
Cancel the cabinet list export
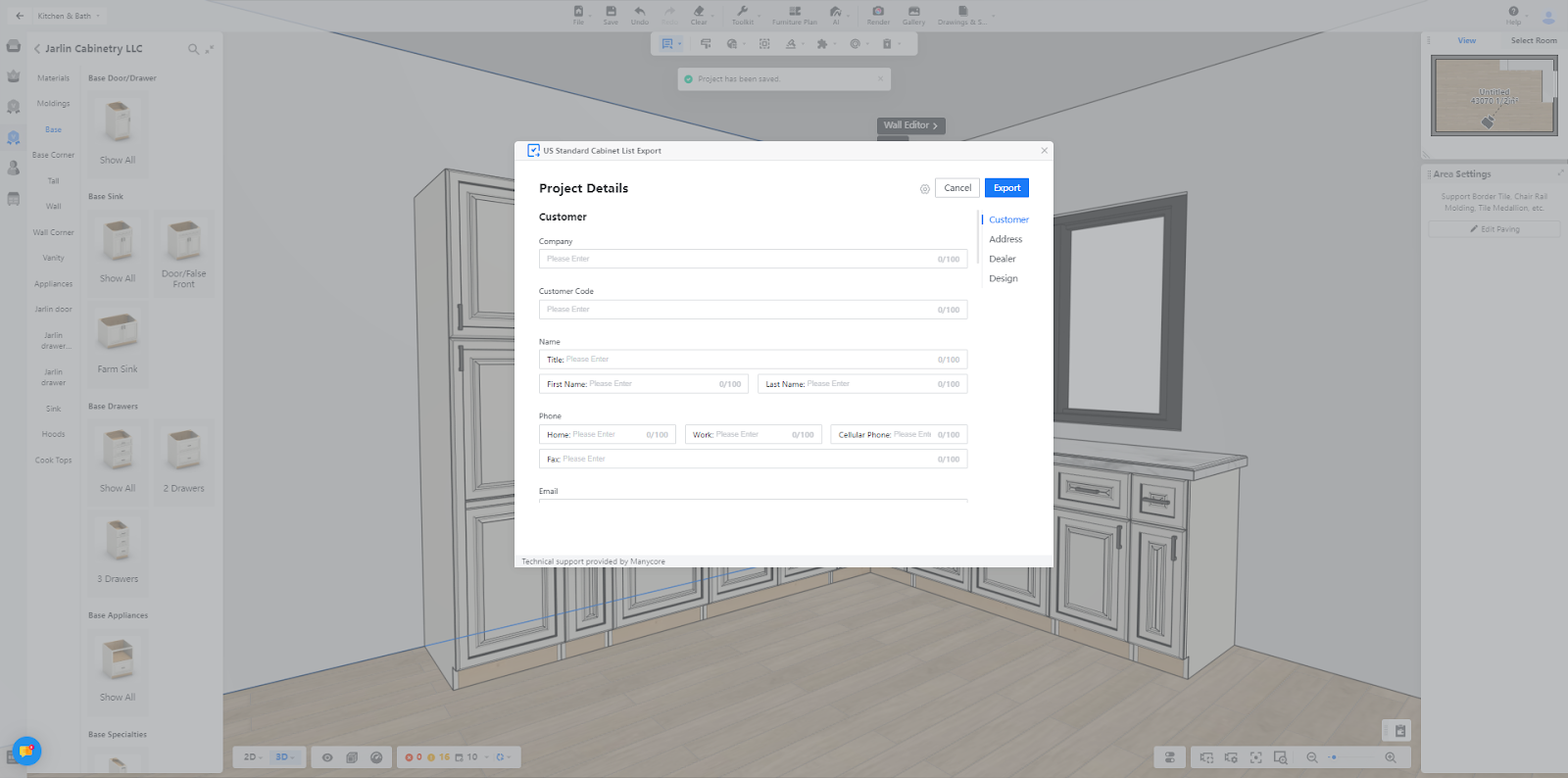click(x=957, y=188)
